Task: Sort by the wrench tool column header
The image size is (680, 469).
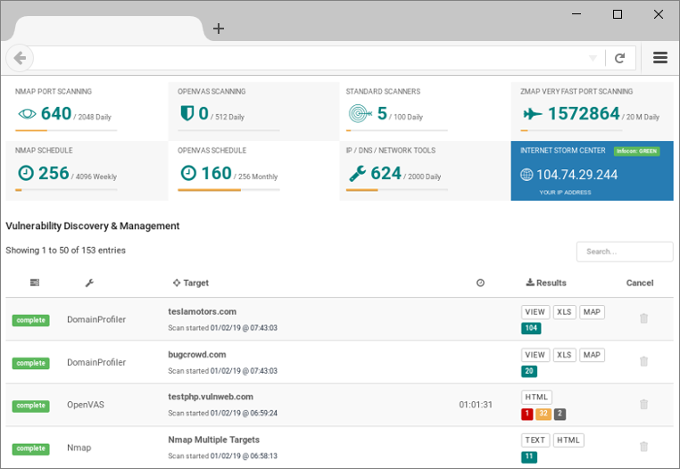Action: 89,283
